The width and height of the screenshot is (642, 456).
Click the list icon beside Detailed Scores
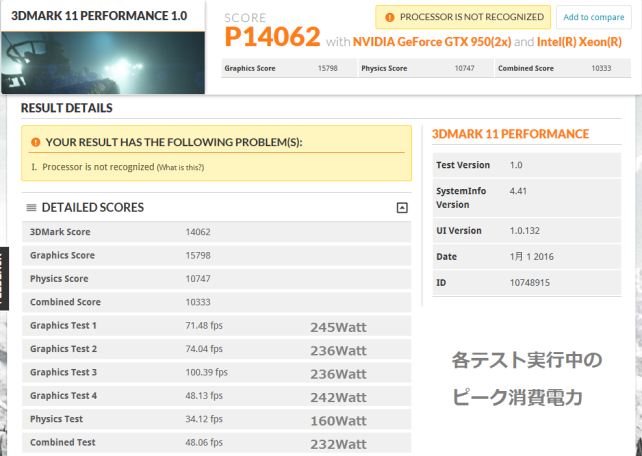pyautogui.click(x=31, y=208)
